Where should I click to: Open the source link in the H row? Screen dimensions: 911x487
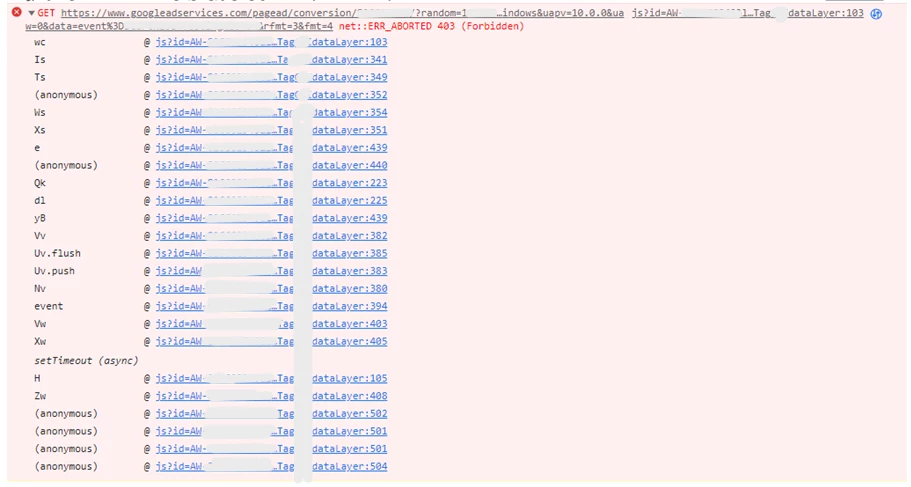click(x=271, y=378)
